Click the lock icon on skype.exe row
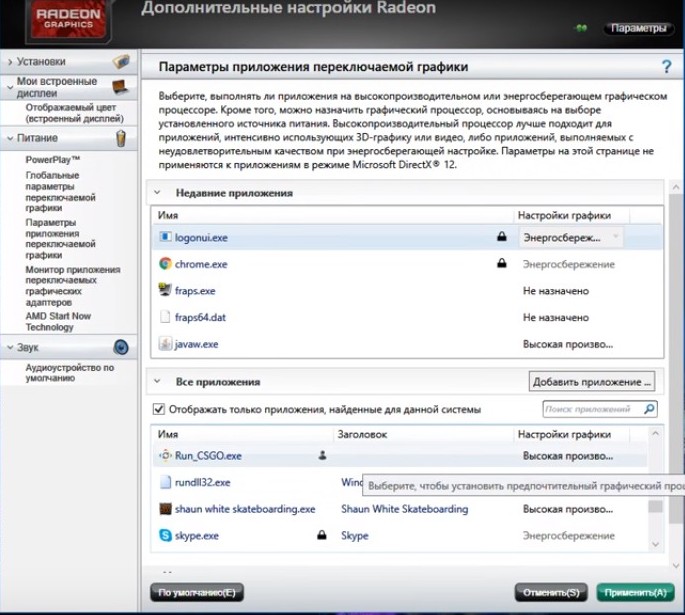This screenshot has width=685, height=615. pyautogui.click(x=322, y=535)
